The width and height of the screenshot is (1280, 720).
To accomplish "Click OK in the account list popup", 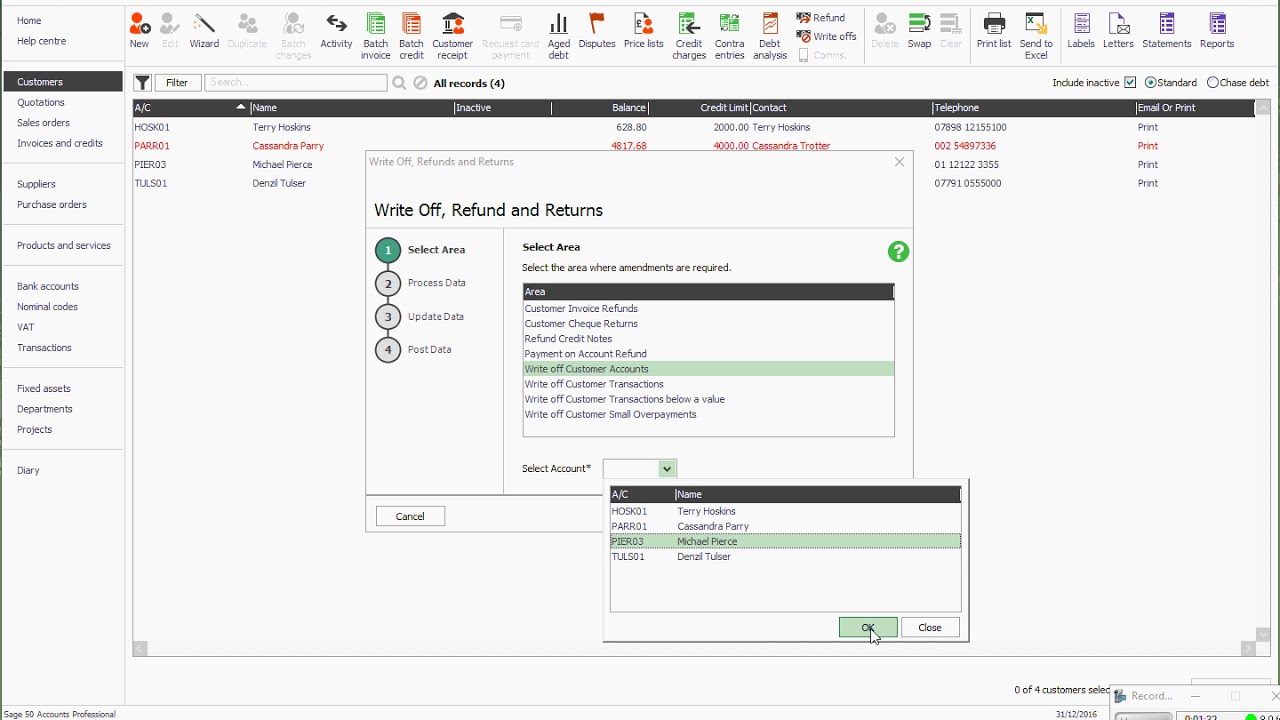I will (868, 627).
